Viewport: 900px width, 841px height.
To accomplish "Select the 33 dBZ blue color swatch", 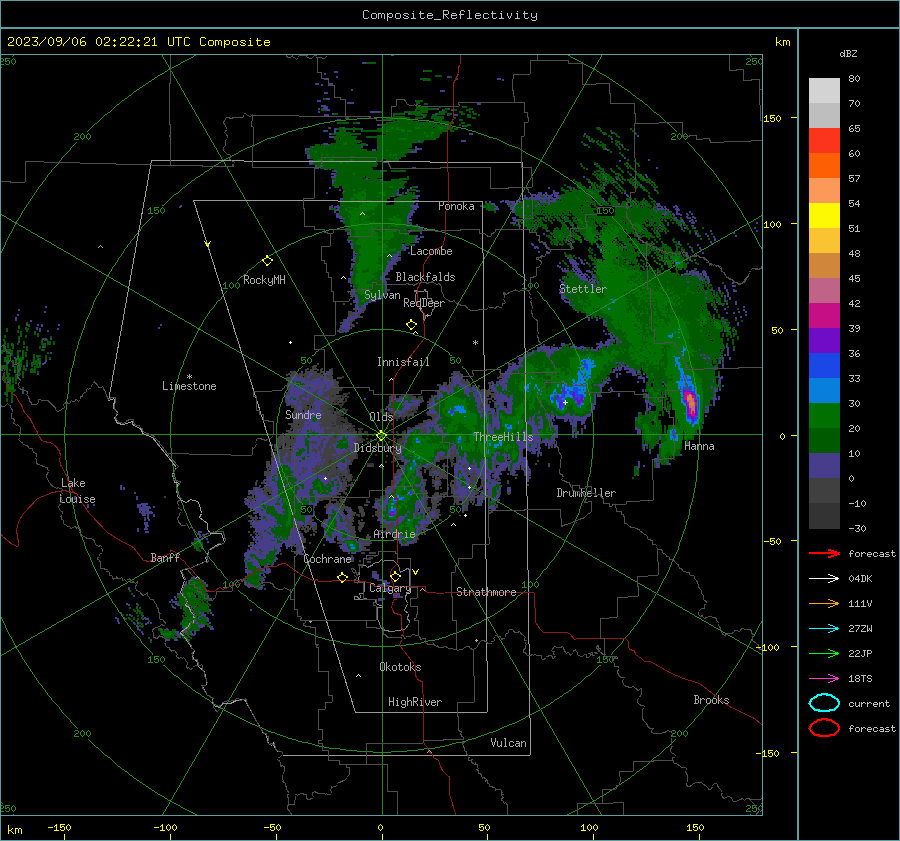I will pyautogui.click(x=824, y=365).
